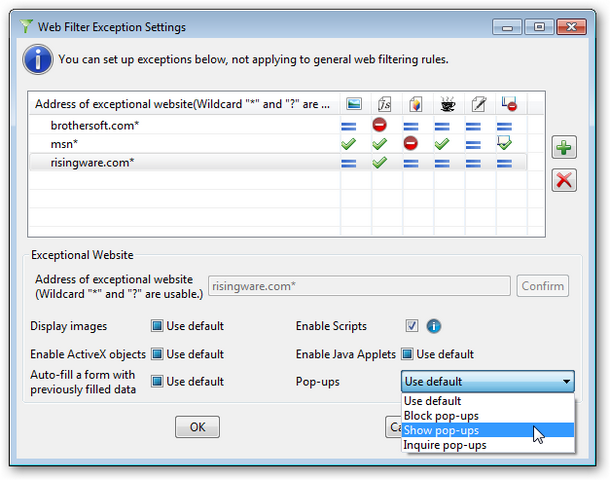
Task: Click the images column header icon
Action: click(x=353, y=103)
